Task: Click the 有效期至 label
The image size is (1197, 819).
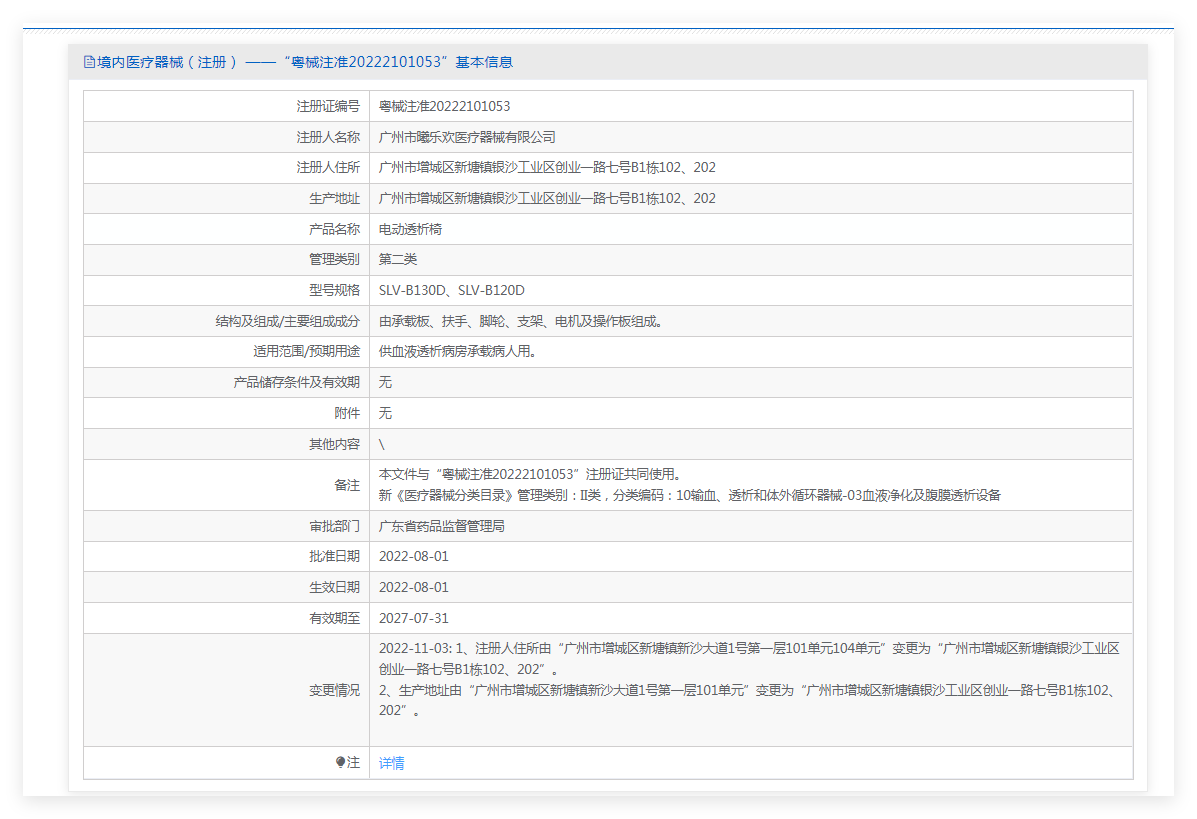Action: 334,618
